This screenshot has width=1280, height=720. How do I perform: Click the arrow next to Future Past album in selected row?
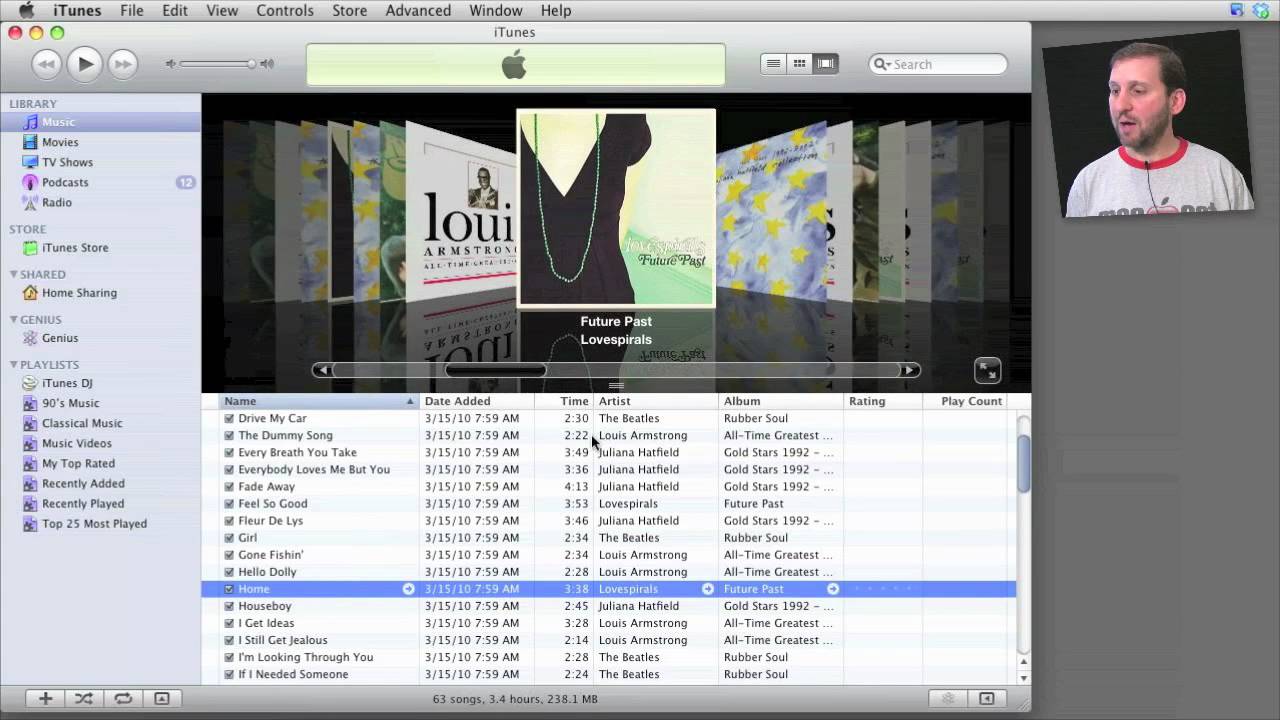pyautogui.click(x=832, y=589)
